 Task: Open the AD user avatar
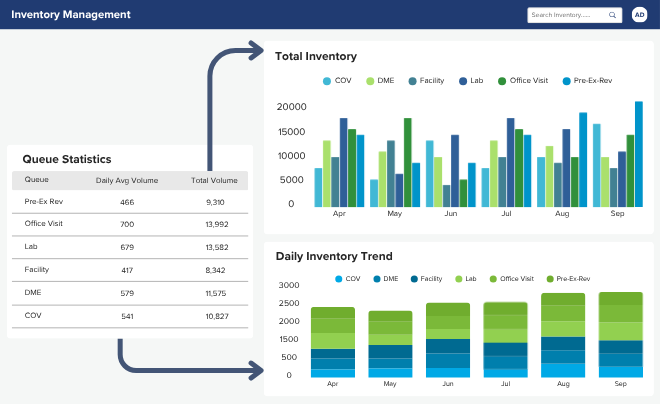tap(639, 15)
